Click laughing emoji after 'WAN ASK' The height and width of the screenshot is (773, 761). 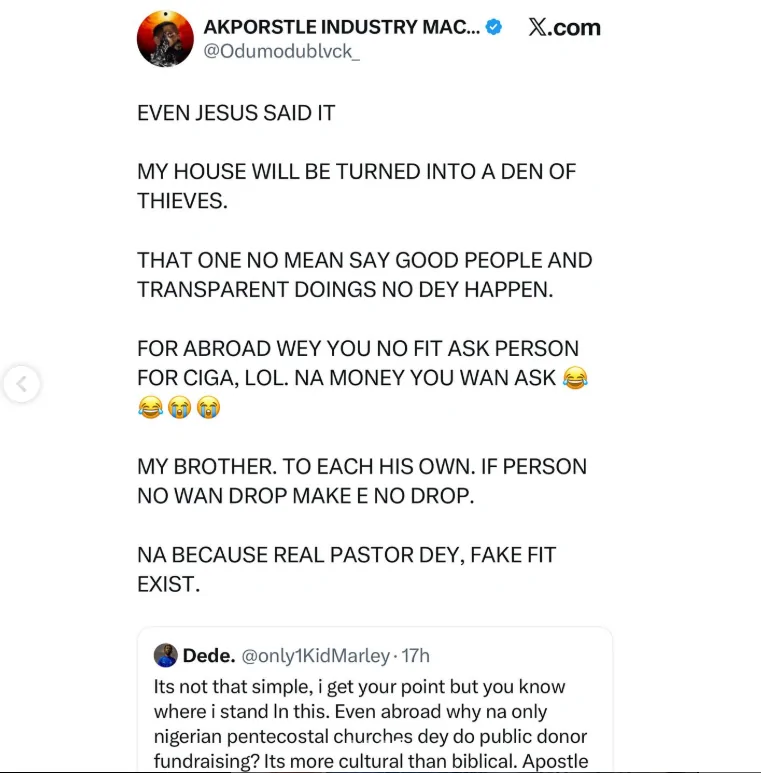(x=575, y=378)
